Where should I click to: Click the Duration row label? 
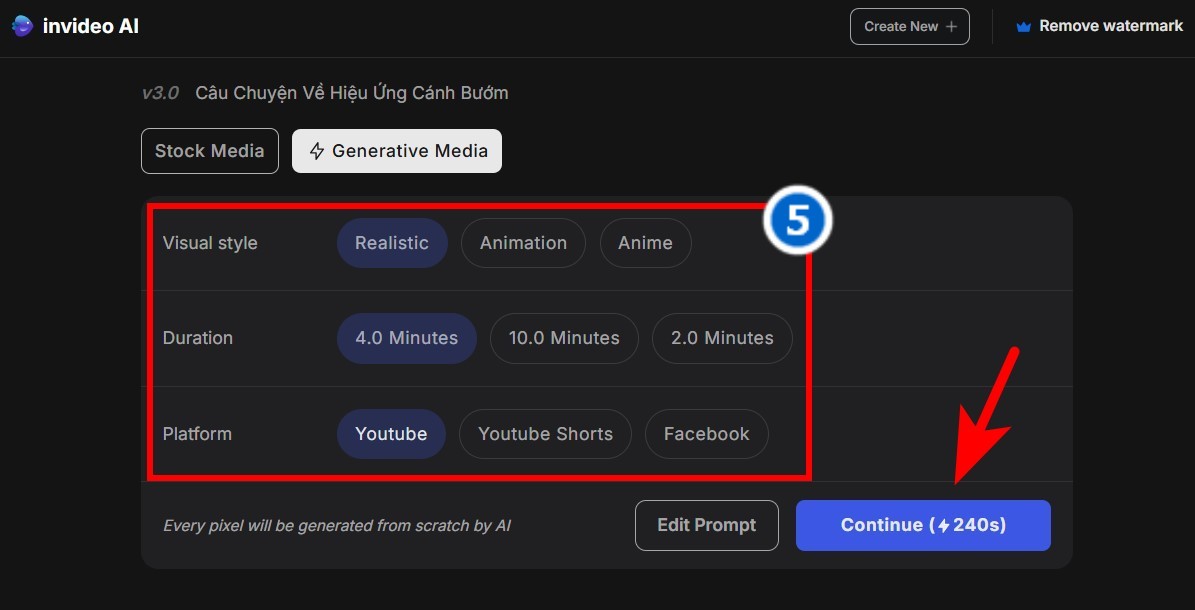(x=198, y=338)
